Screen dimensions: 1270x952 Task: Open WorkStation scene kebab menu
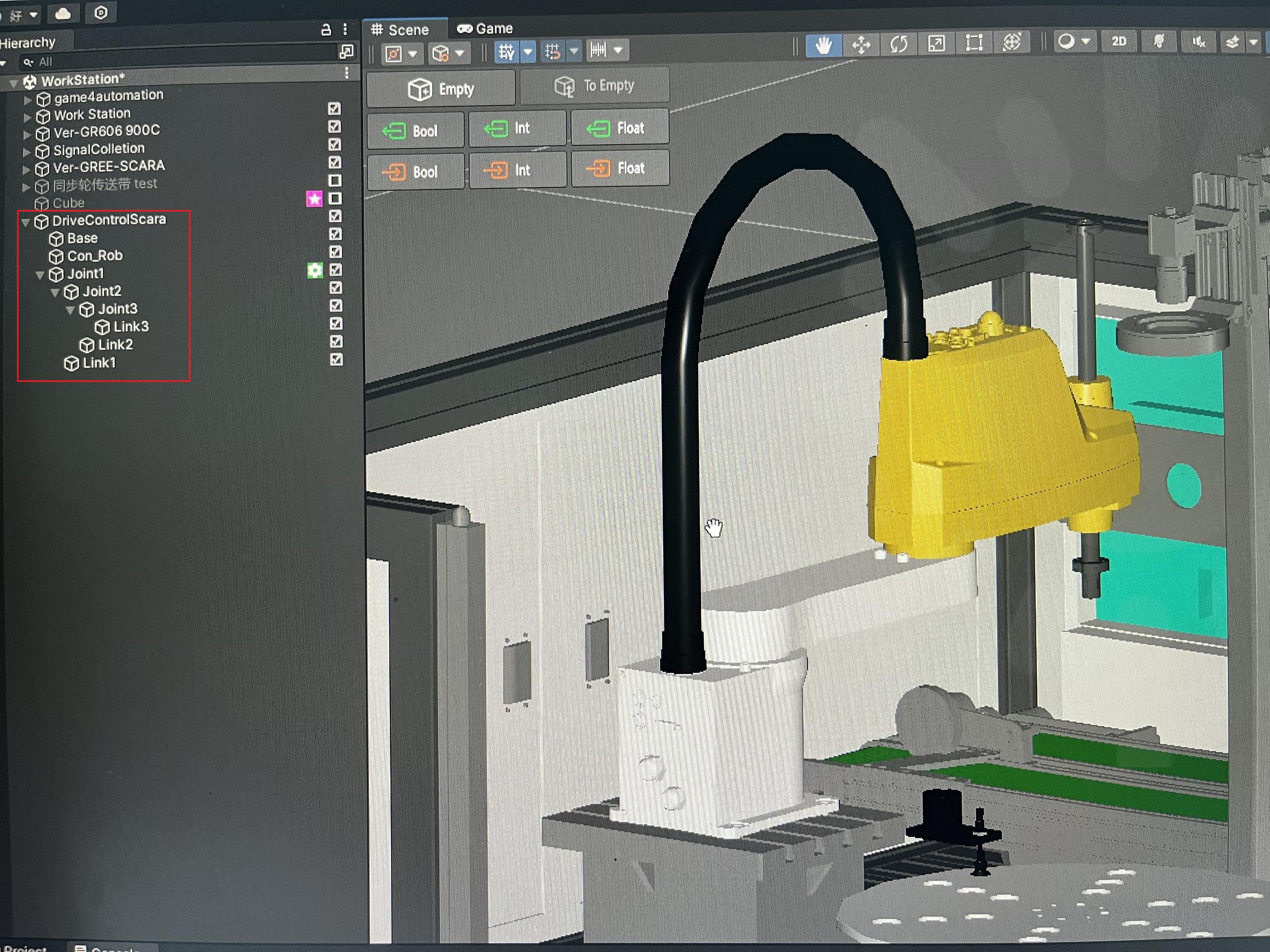coord(347,73)
